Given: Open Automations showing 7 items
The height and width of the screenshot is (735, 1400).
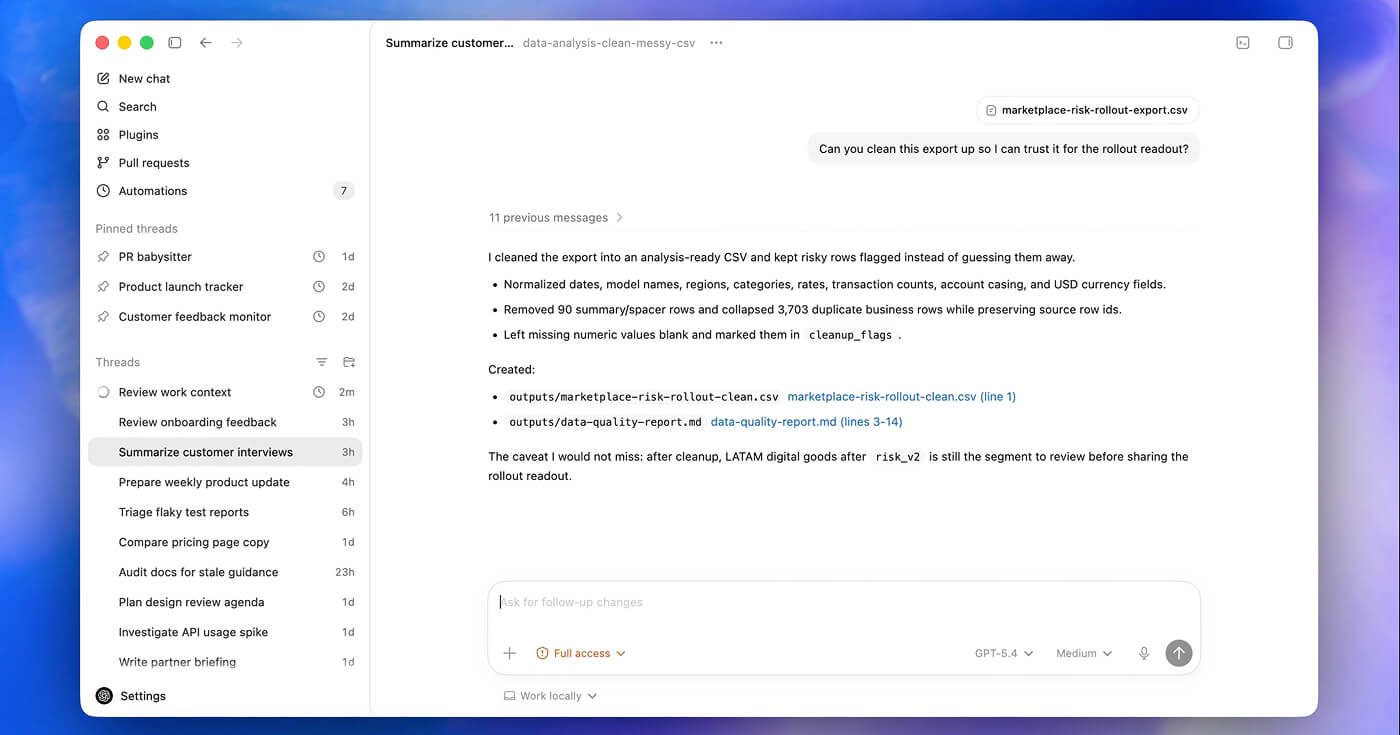Looking at the screenshot, I should pos(152,190).
